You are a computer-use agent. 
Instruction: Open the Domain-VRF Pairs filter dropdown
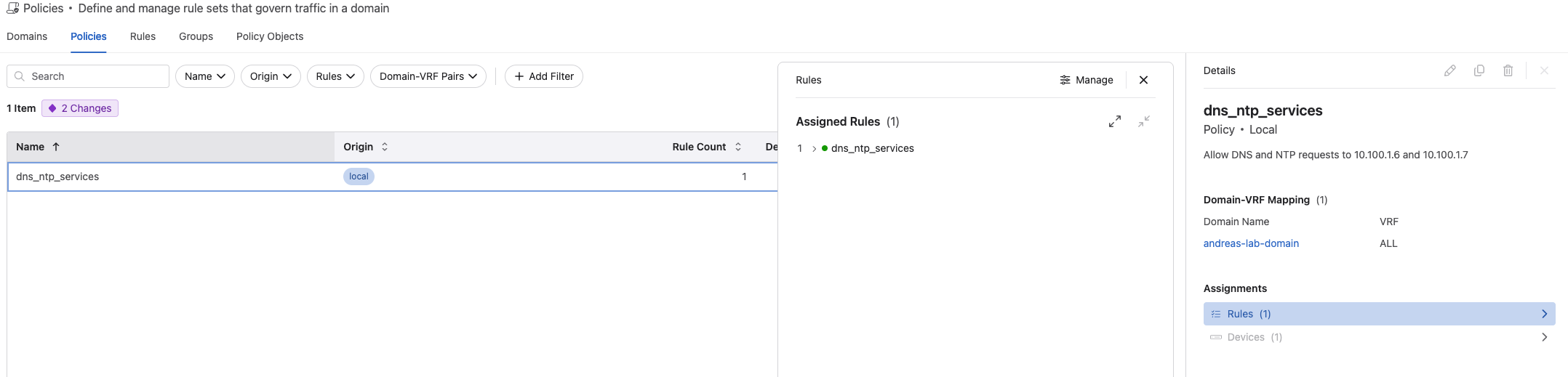tap(428, 76)
